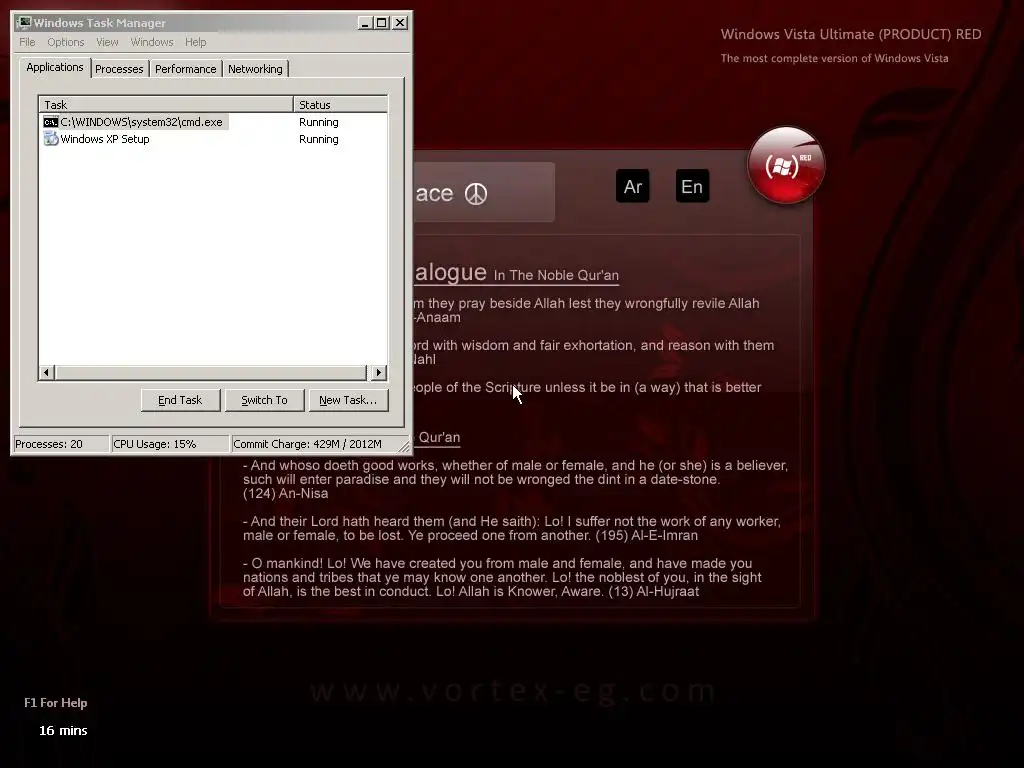
Task: Click the right arrow of horizontal scrollbar
Action: (379, 373)
